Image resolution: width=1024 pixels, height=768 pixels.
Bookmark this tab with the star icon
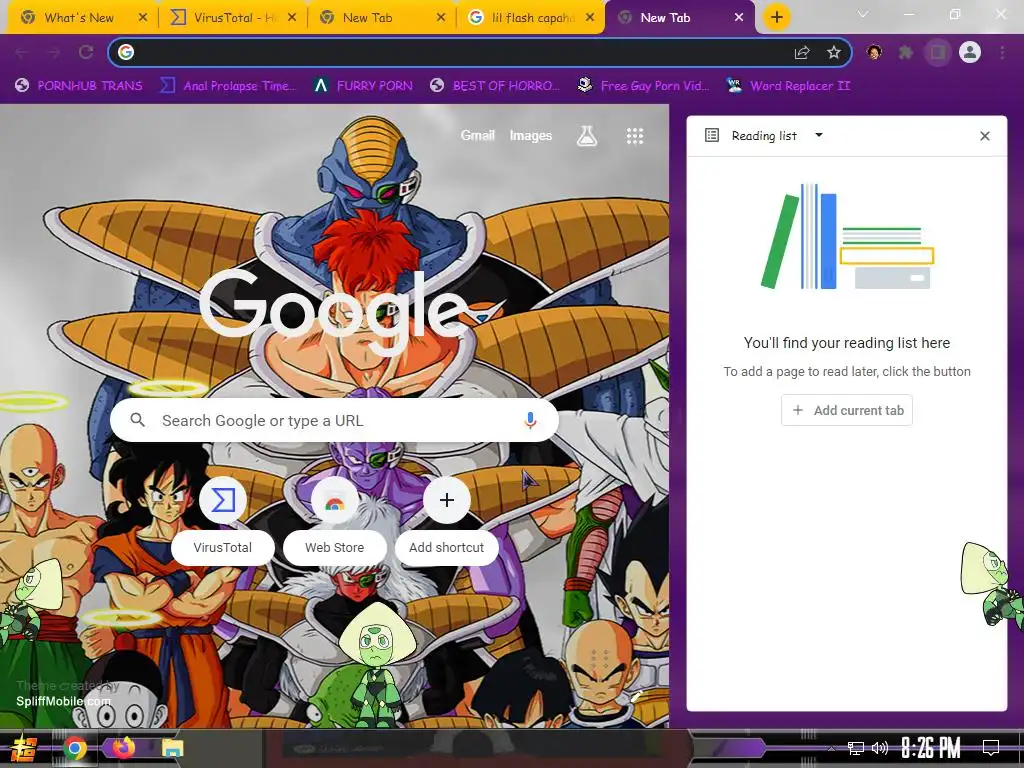pyautogui.click(x=833, y=52)
